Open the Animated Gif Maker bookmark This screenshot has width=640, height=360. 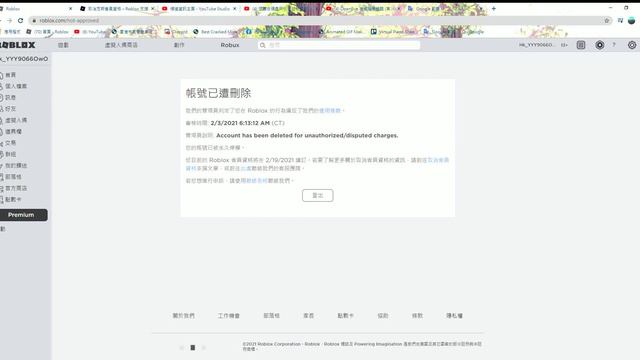click(x=342, y=31)
